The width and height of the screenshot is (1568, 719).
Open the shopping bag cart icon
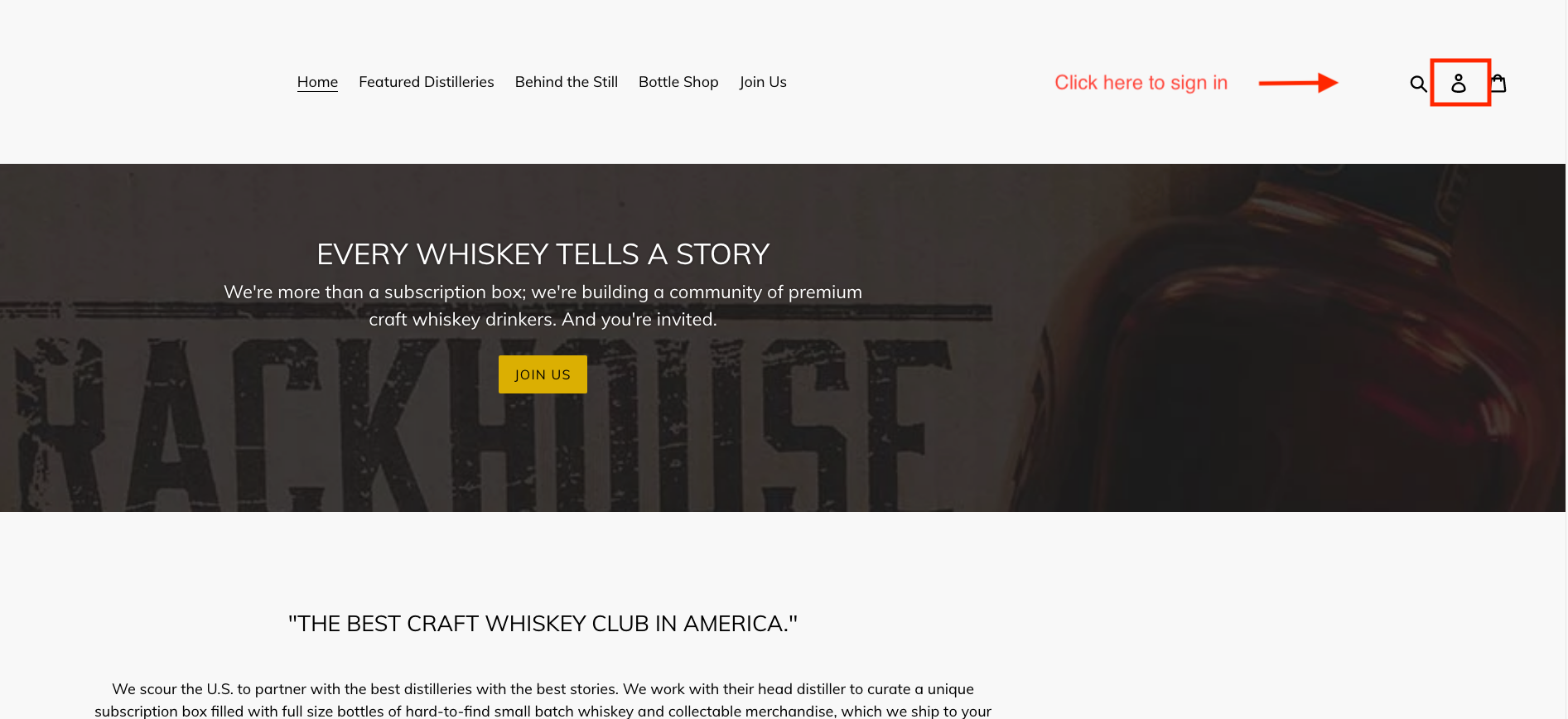click(1498, 83)
